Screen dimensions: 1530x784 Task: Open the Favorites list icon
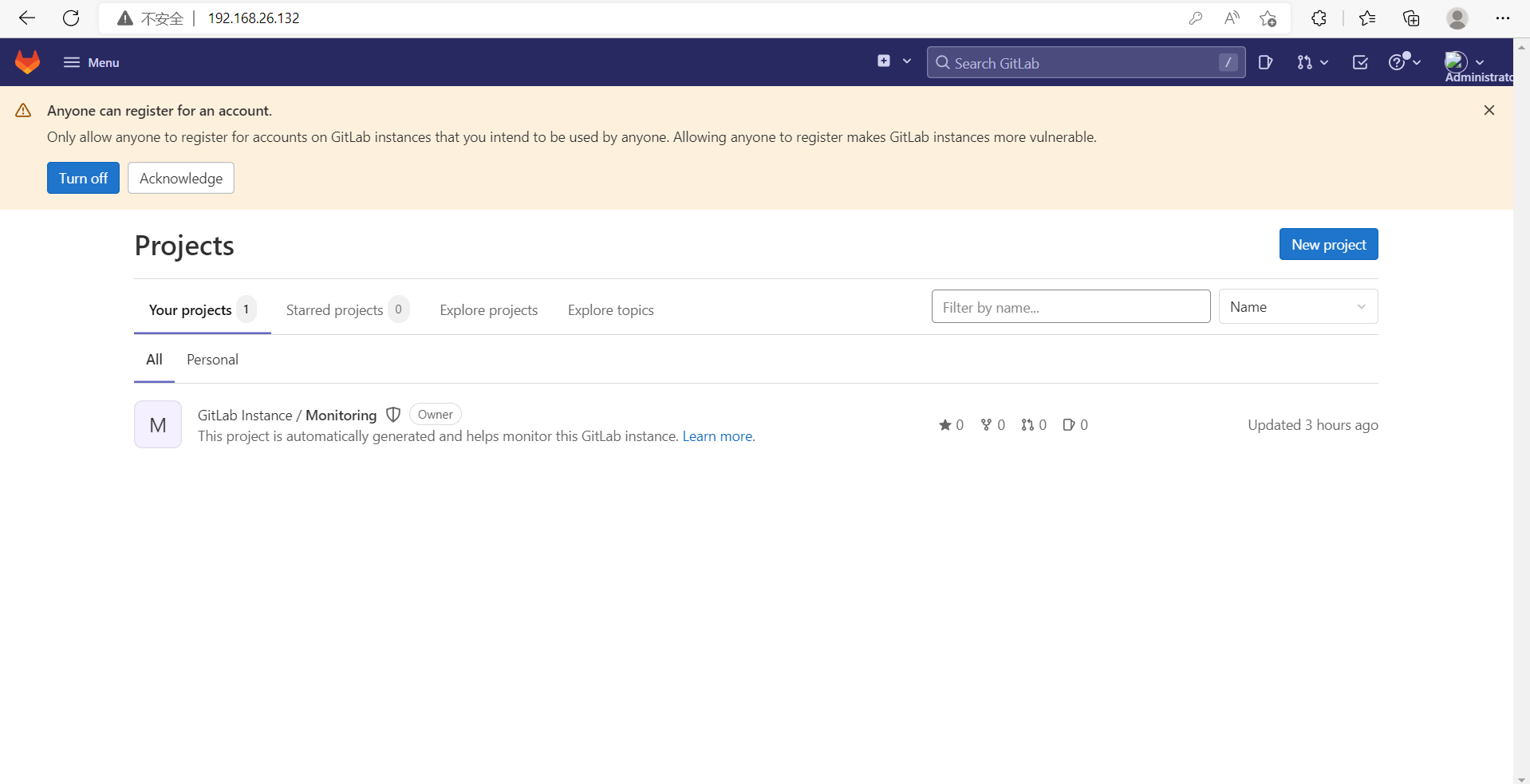[1367, 18]
